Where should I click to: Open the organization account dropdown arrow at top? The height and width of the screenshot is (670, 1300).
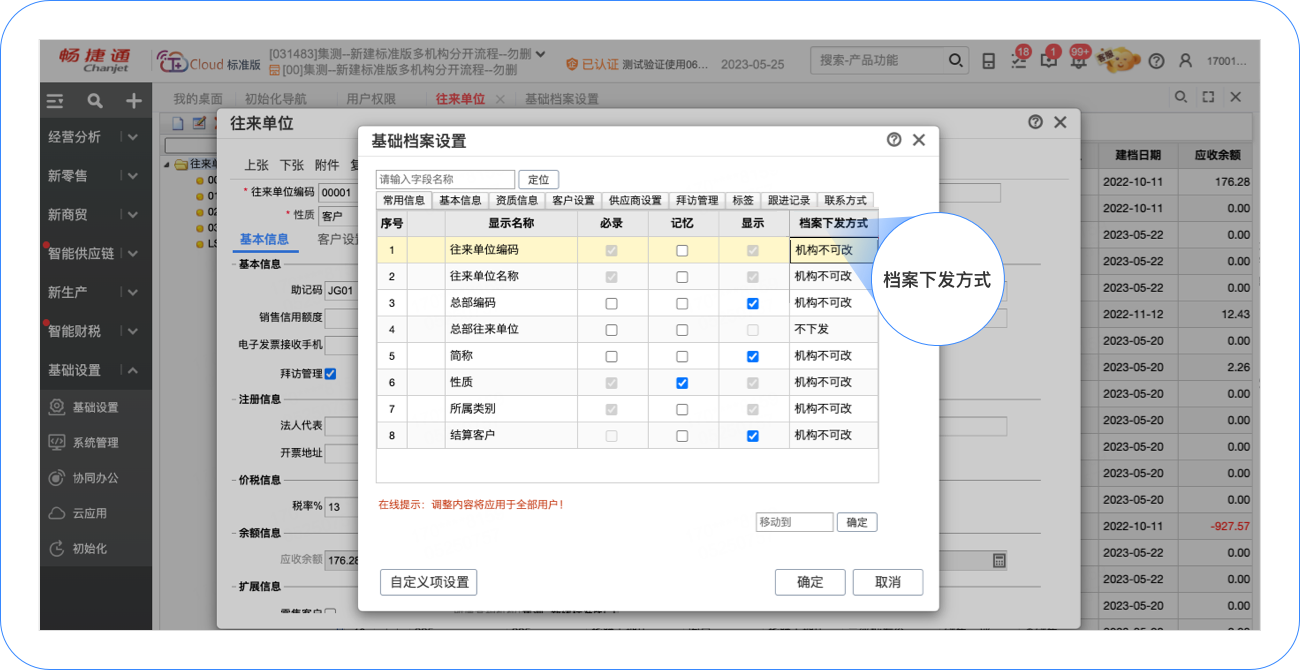[541, 54]
